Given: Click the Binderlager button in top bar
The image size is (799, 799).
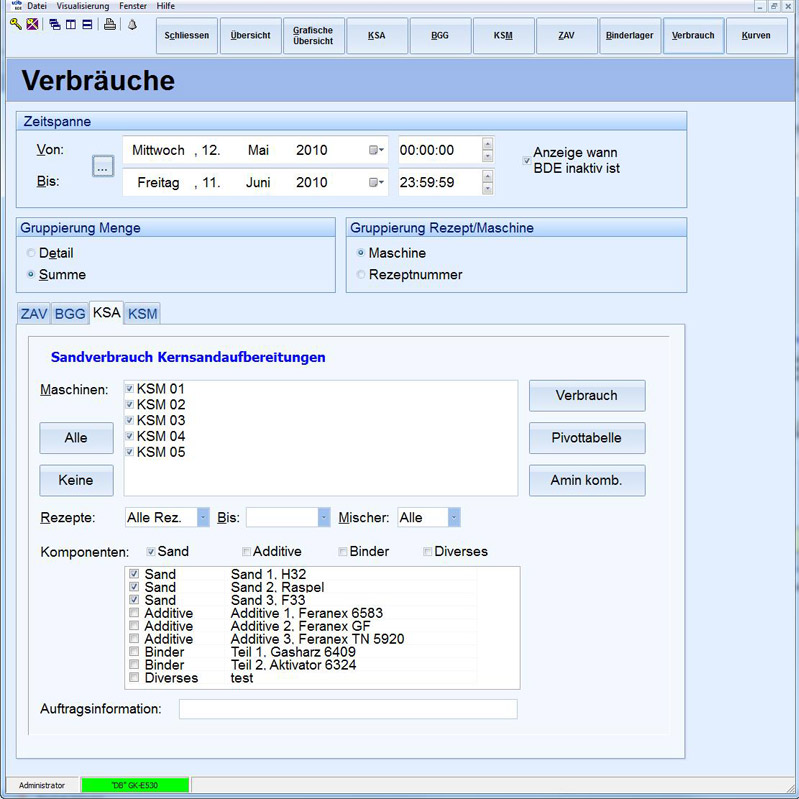Looking at the screenshot, I should click(629, 36).
